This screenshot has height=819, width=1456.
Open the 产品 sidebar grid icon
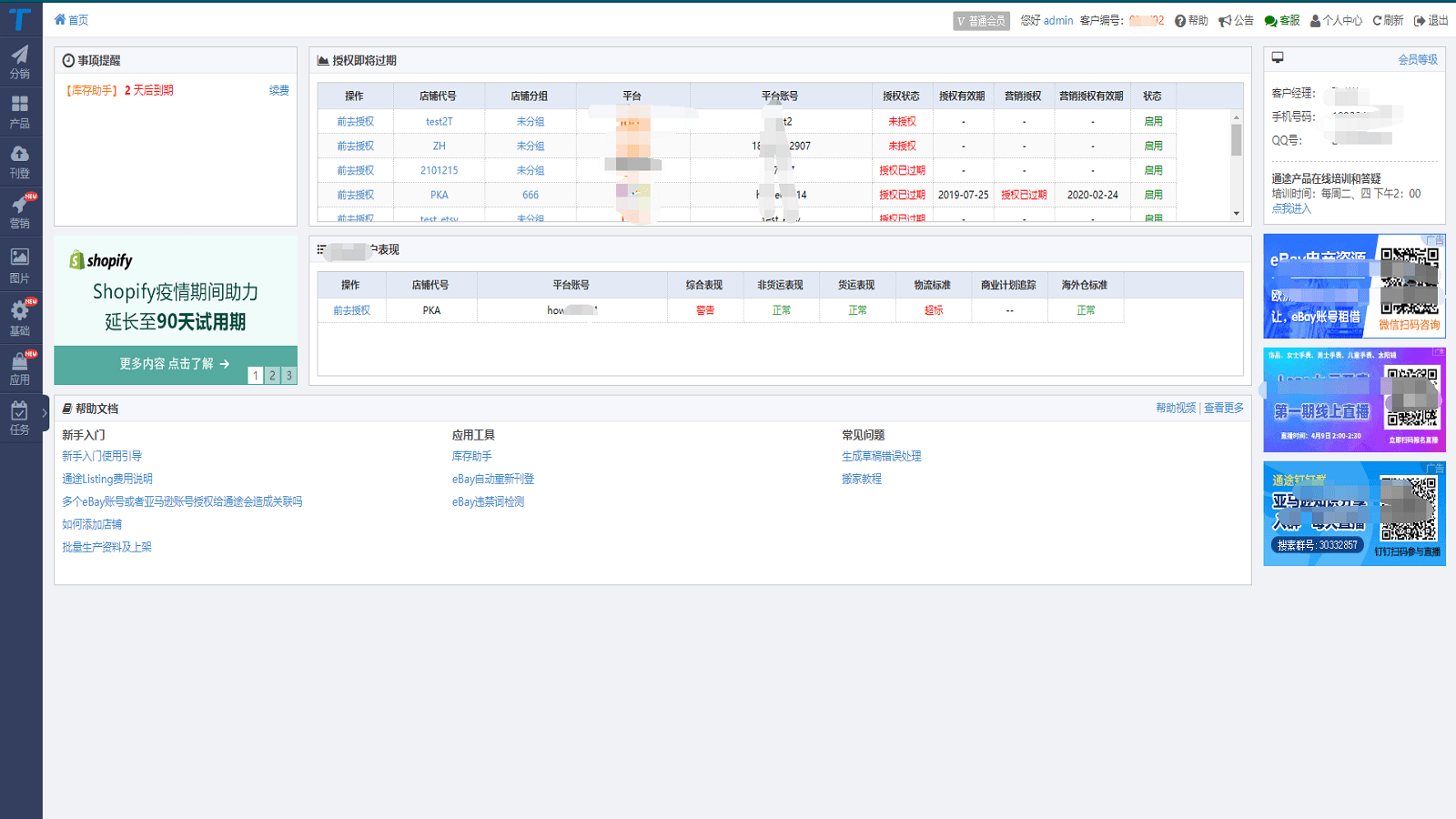[x=20, y=111]
